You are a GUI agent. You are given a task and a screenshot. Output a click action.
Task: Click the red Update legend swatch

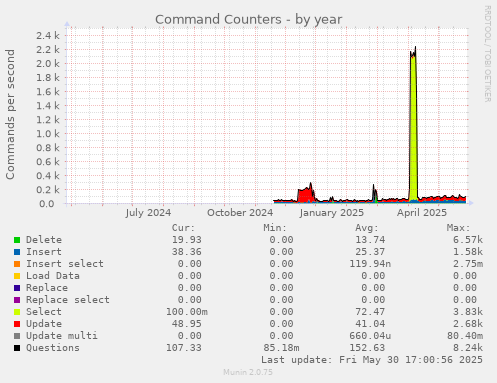click(x=17, y=324)
